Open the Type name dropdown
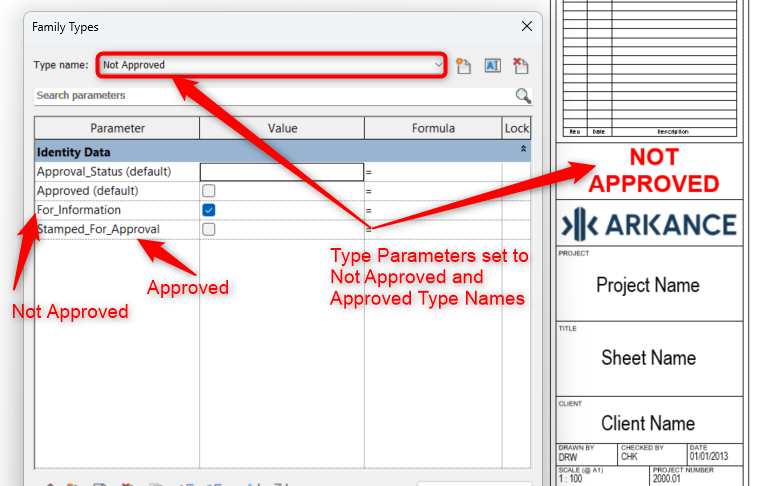 pyautogui.click(x=438, y=65)
